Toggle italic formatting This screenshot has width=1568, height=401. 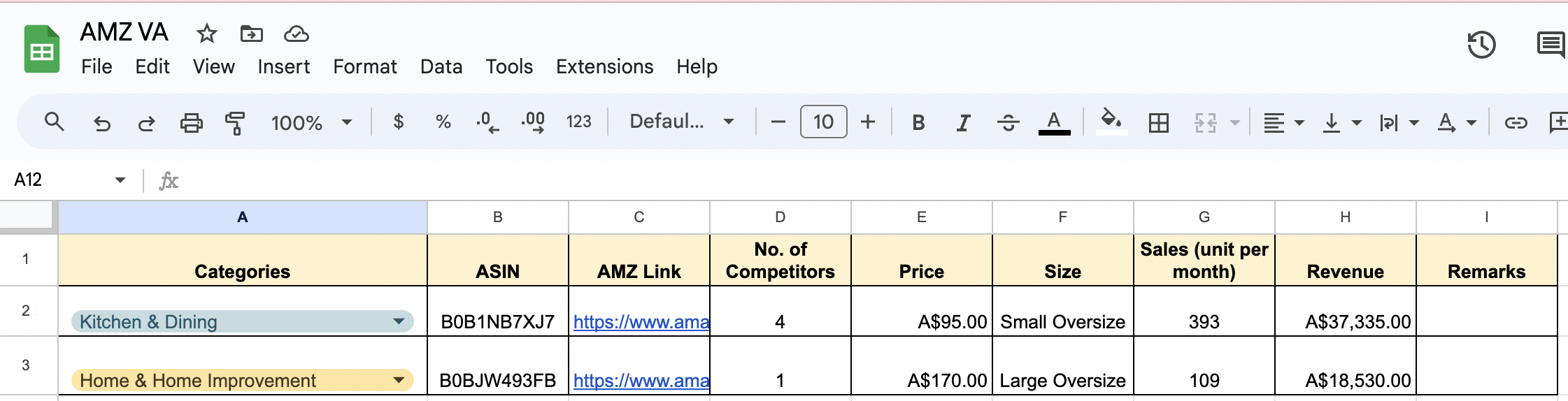point(963,123)
